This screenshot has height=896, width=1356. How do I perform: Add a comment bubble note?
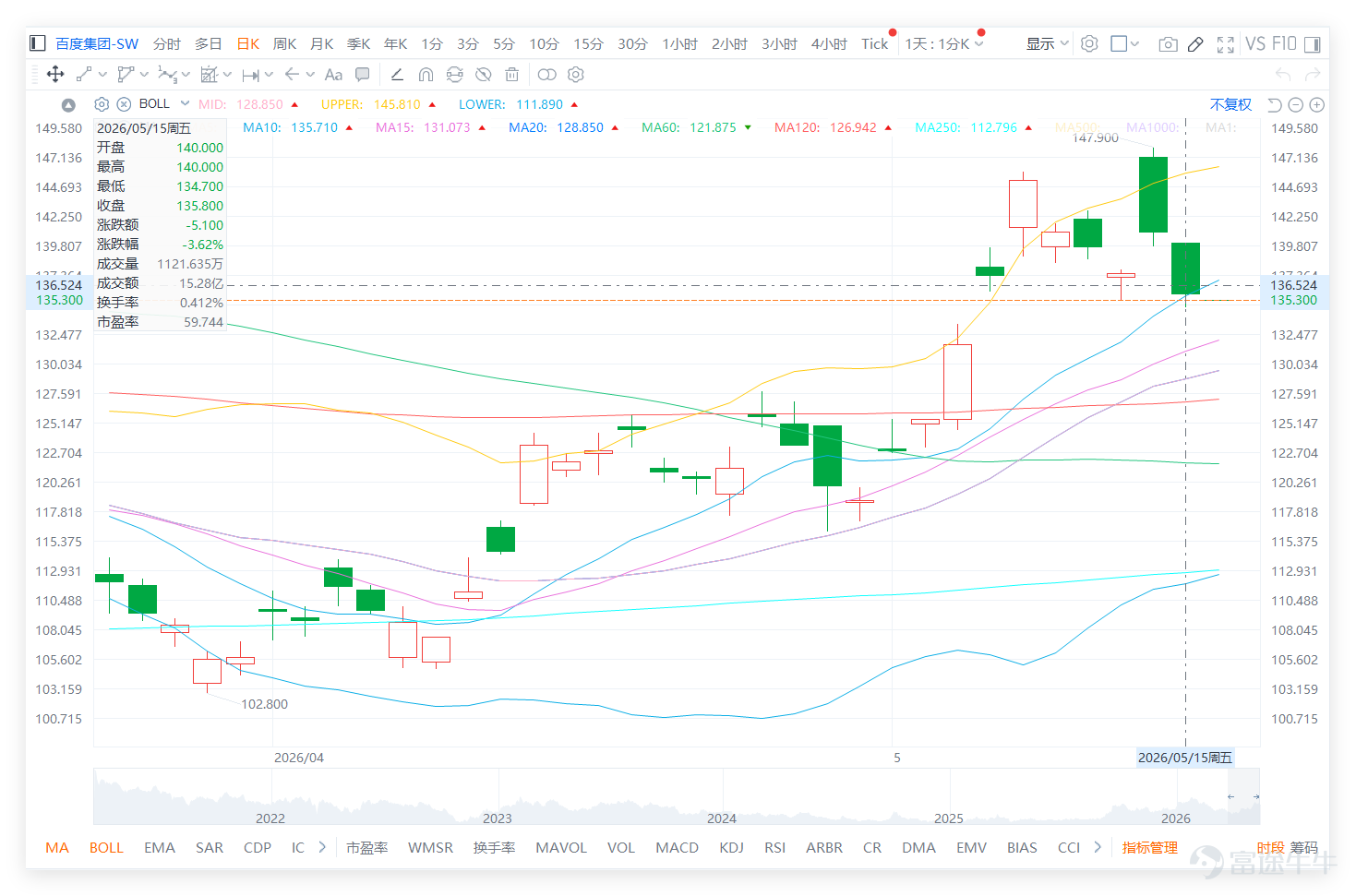click(363, 75)
